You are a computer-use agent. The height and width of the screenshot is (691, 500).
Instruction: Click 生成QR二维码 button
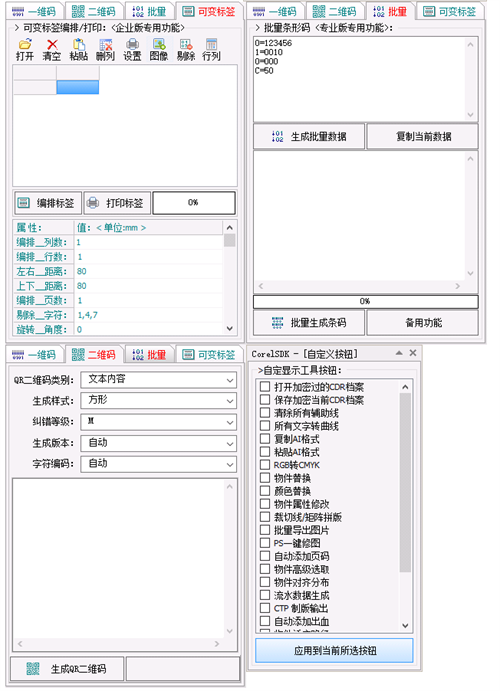(67, 669)
